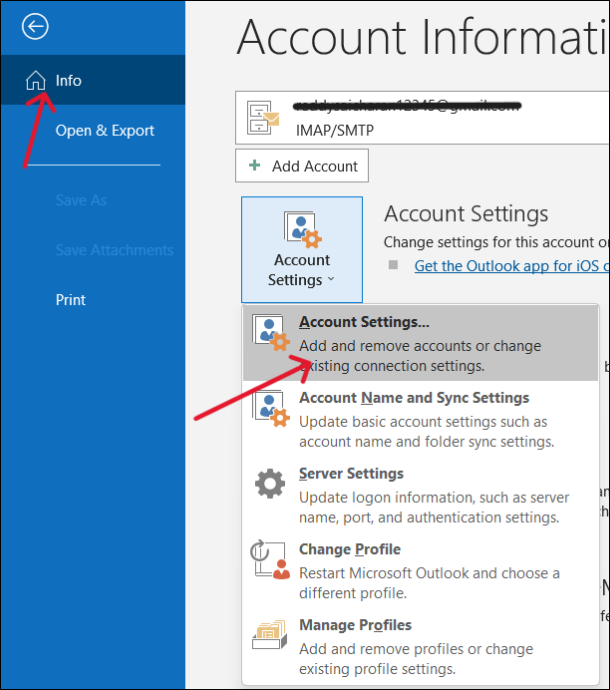Open Manage Profiles option
Screen dimensions: 610x690
[x=420, y=646]
